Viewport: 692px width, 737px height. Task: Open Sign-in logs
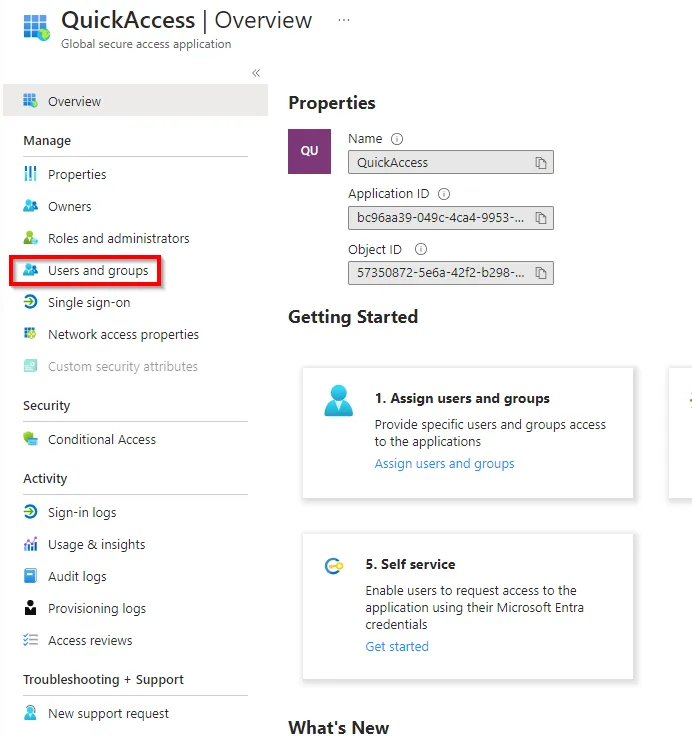pyautogui.click(x=82, y=512)
